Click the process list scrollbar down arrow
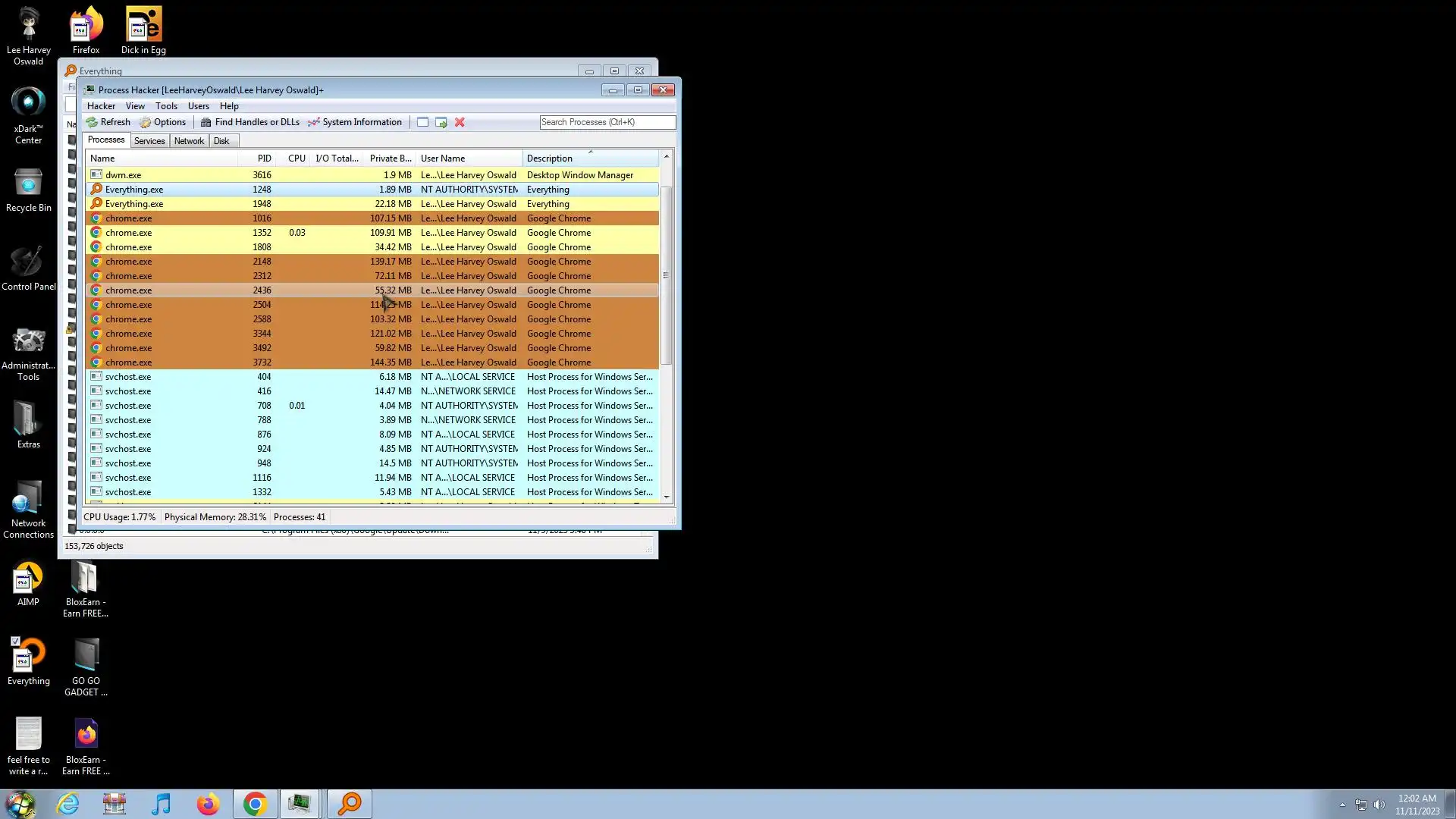This screenshot has width=1456, height=819. (667, 497)
